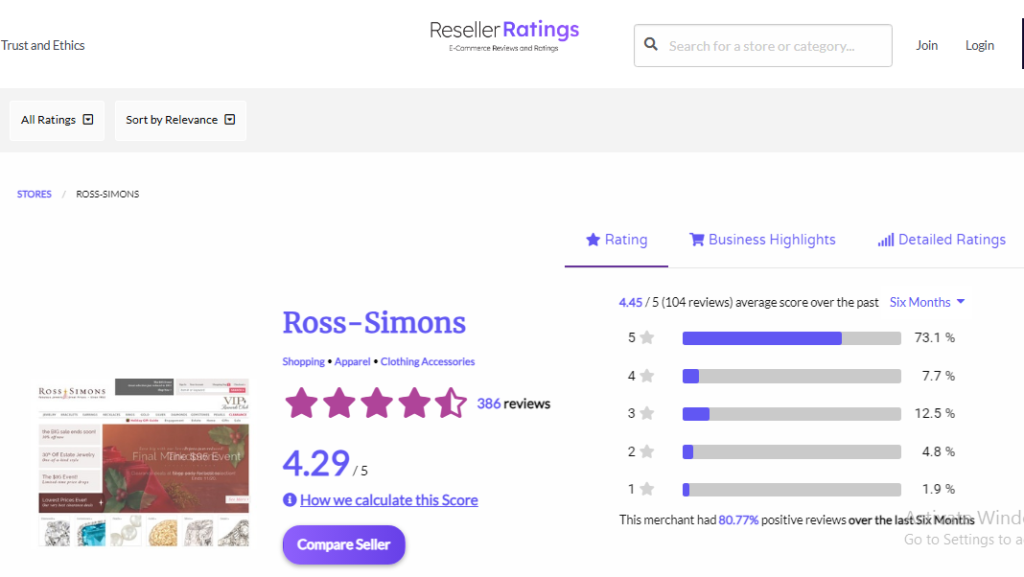Click the ResellerRatings logo

[x=504, y=36]
